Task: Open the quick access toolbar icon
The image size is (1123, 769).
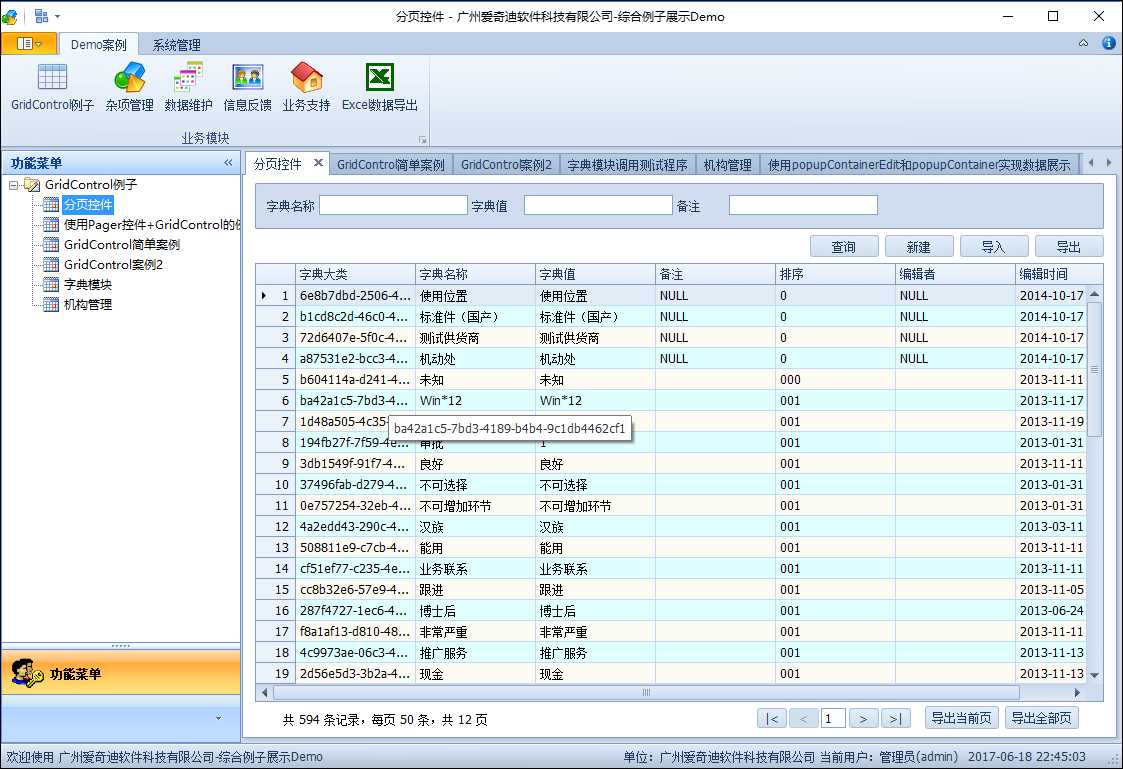Action: 41,16
